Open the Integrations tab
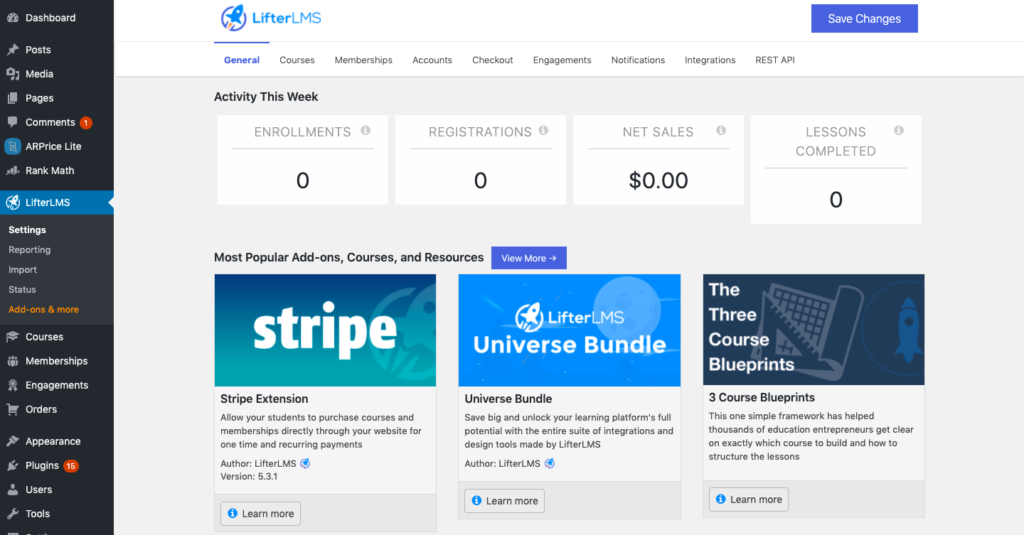This screenshot has height=535, width=1024. [x=710, y=60]
